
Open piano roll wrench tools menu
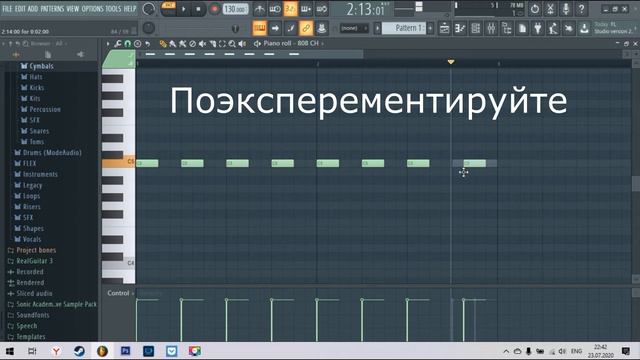[118, 44]
